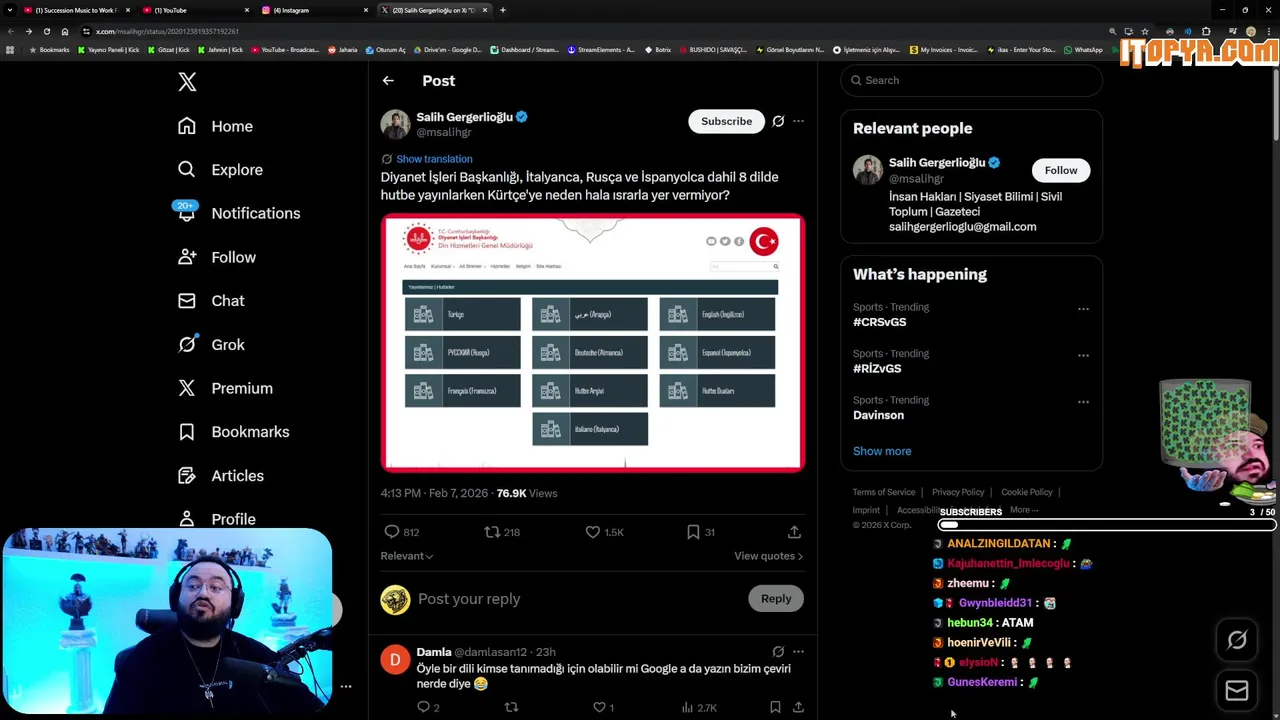Open the browser extensions puzzle icon
Viewport: 1280px width, 720px height.
pos(1206,31)
